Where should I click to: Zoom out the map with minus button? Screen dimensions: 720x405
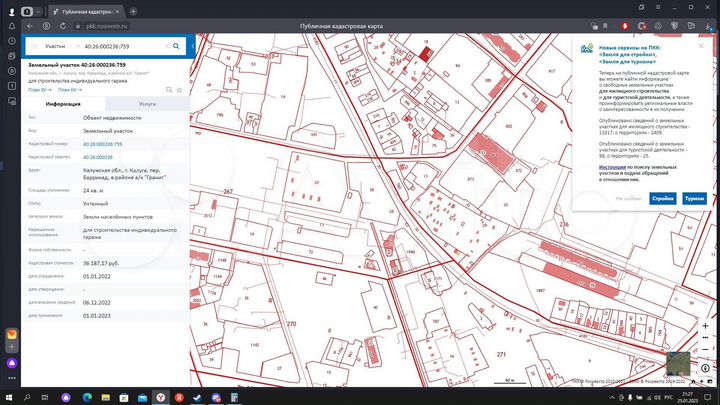tap(705, 350)
